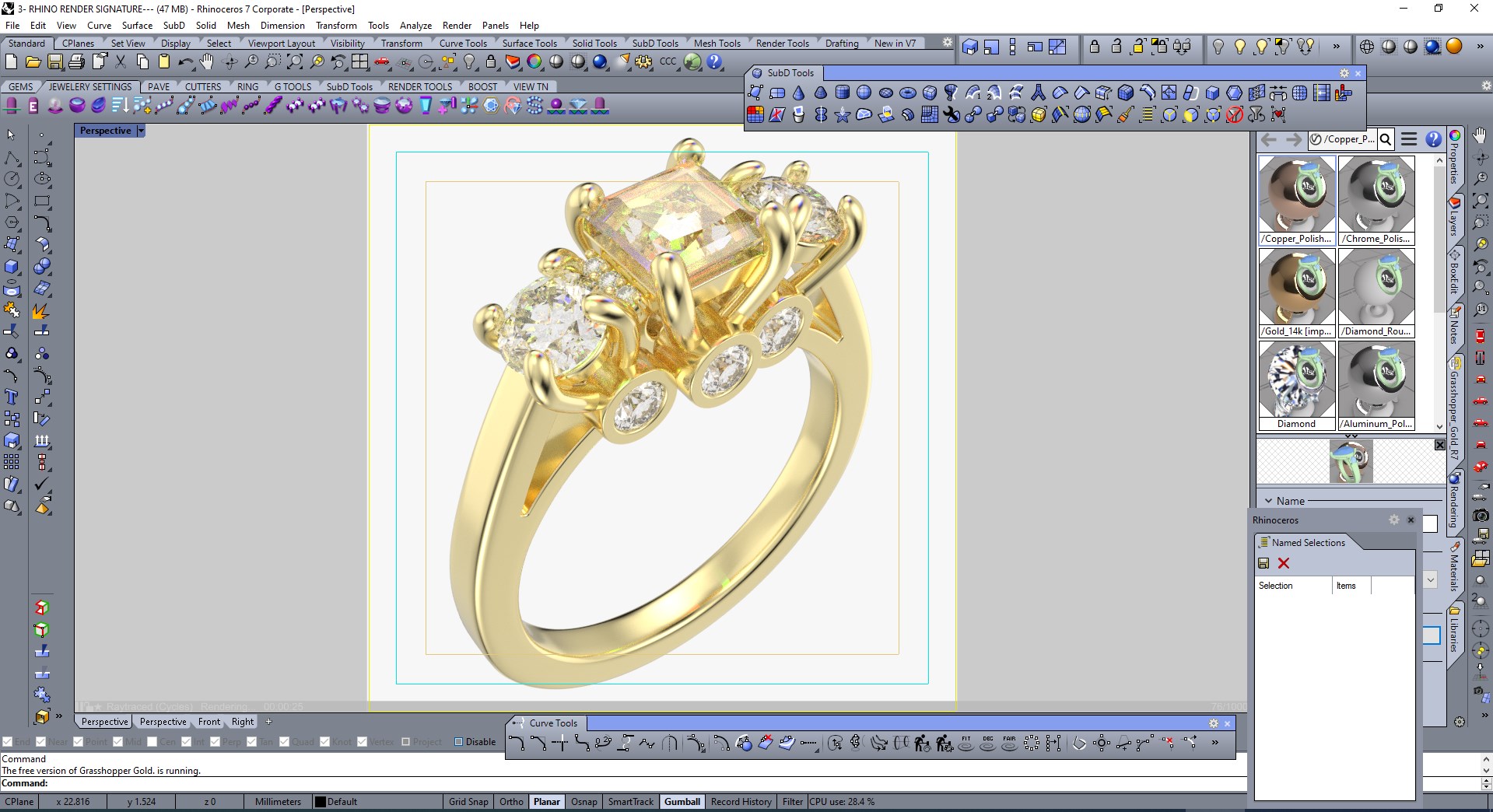The width and height of the screenshot is (1493, 812).
Task: Click the magnifier search icon in Materials panel
Action: [1386, 140]
